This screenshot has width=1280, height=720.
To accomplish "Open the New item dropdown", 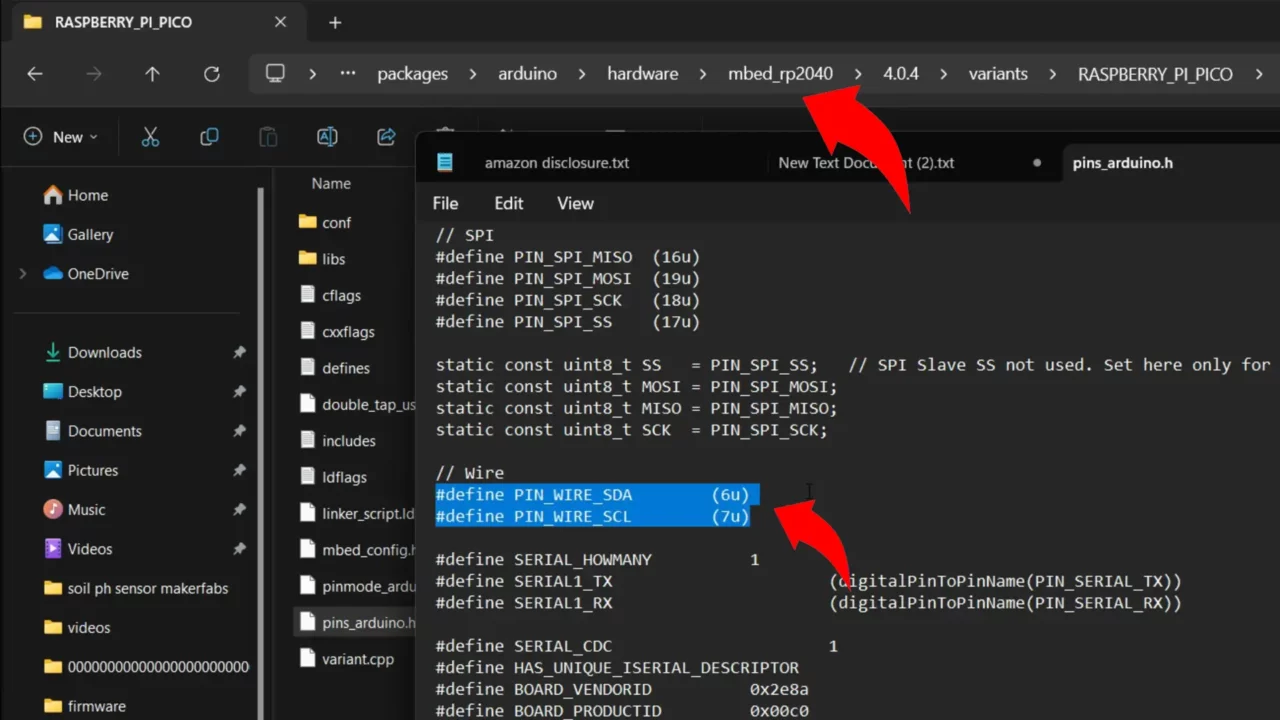I will (61, 137).
